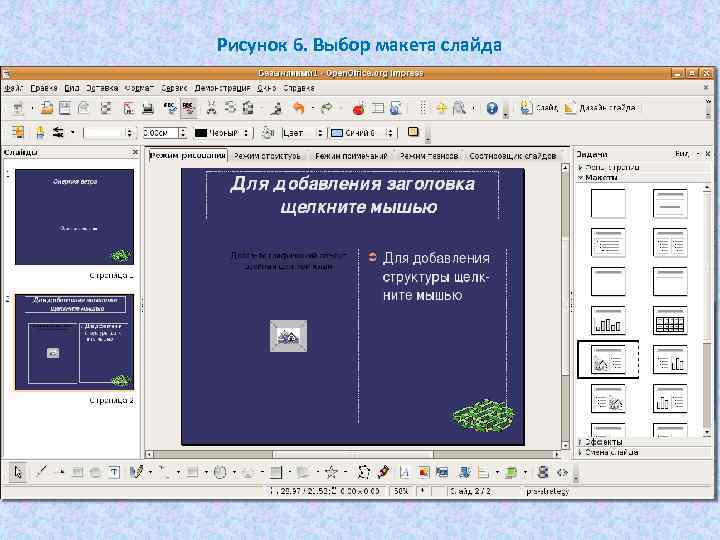720x540 pixels.
Task: Switch to Режим структуры tab
Action: click(x=267, y=156)
